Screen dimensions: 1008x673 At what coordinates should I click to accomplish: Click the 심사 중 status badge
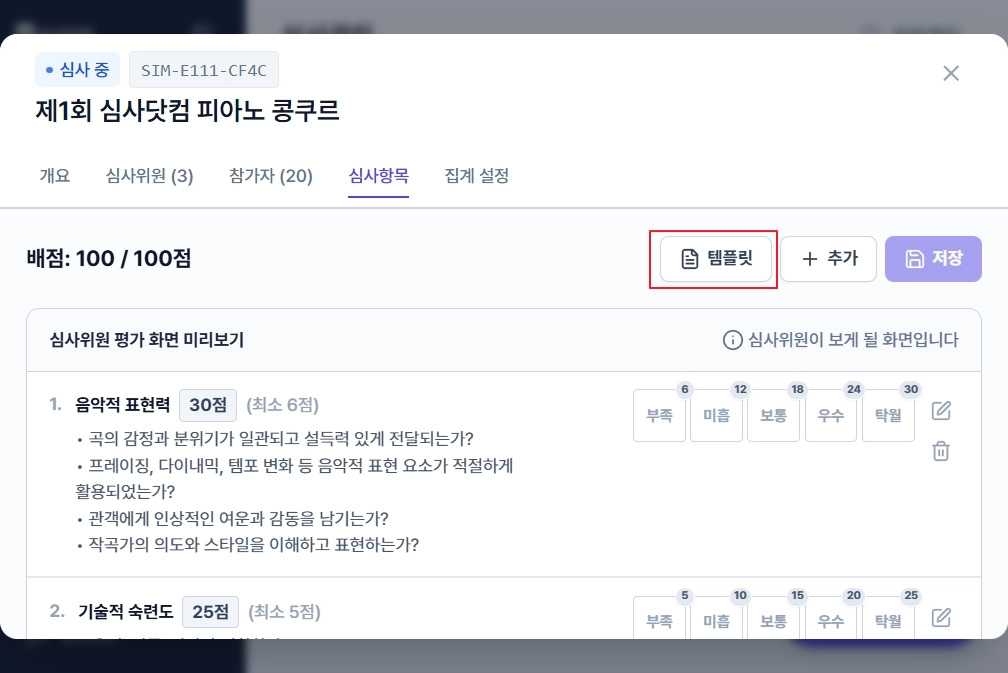pos(77,69)
